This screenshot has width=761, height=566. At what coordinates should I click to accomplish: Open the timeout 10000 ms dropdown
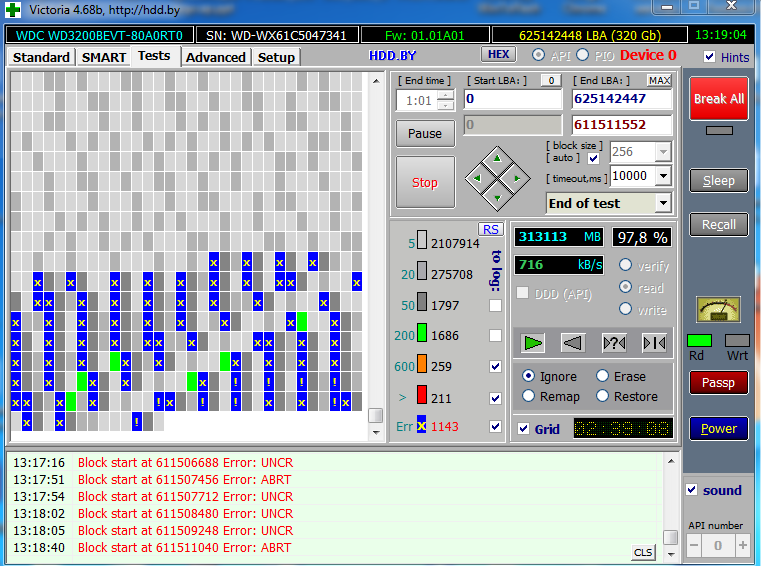coord(663,176)
